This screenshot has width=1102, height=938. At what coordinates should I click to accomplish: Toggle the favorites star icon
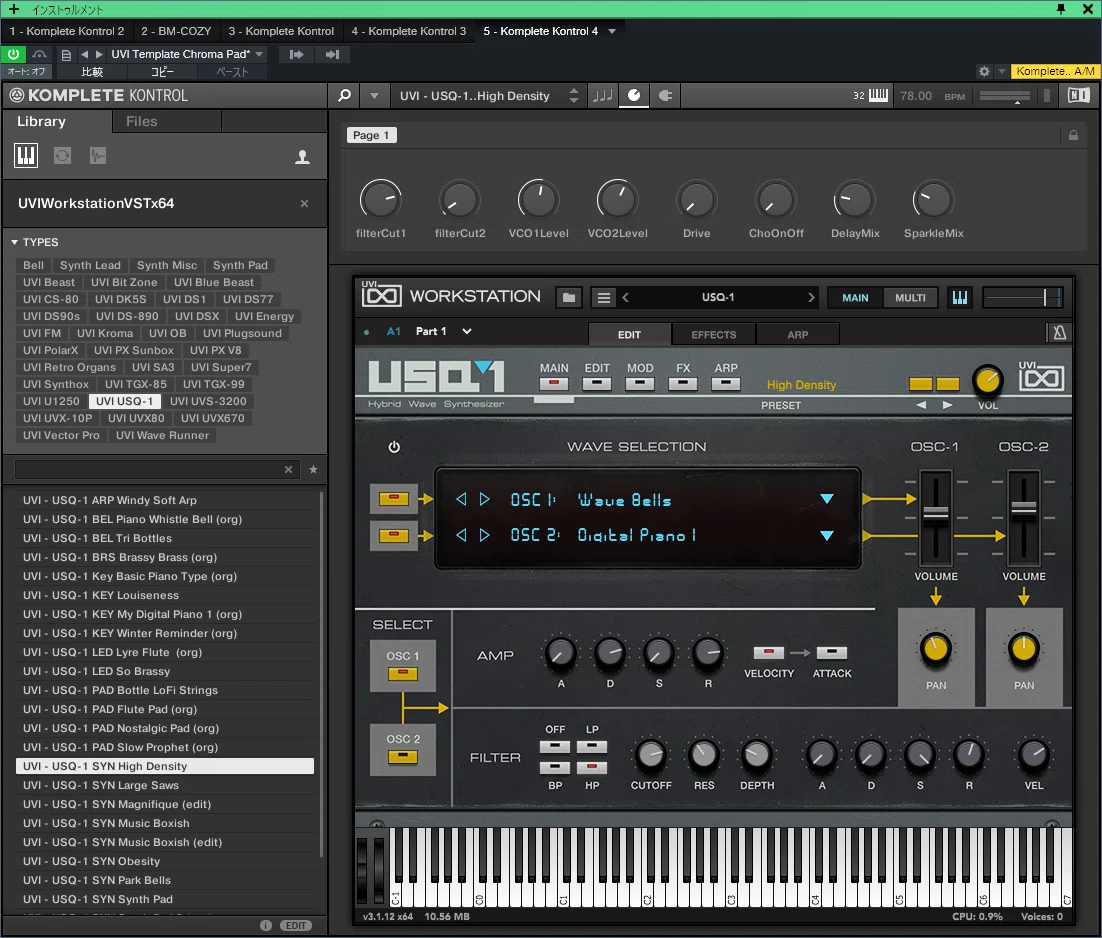tap(313, 469)
